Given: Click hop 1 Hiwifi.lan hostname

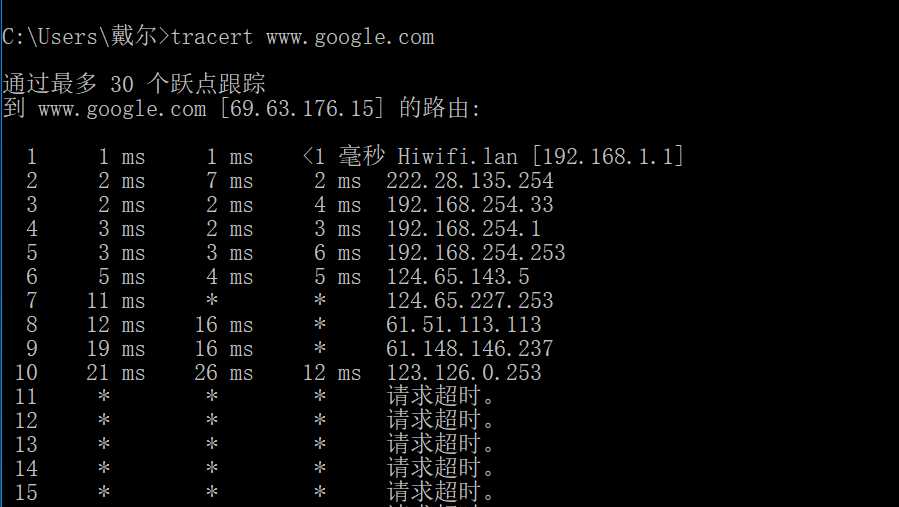Looking at the screenshot, I should coord(458,157).
